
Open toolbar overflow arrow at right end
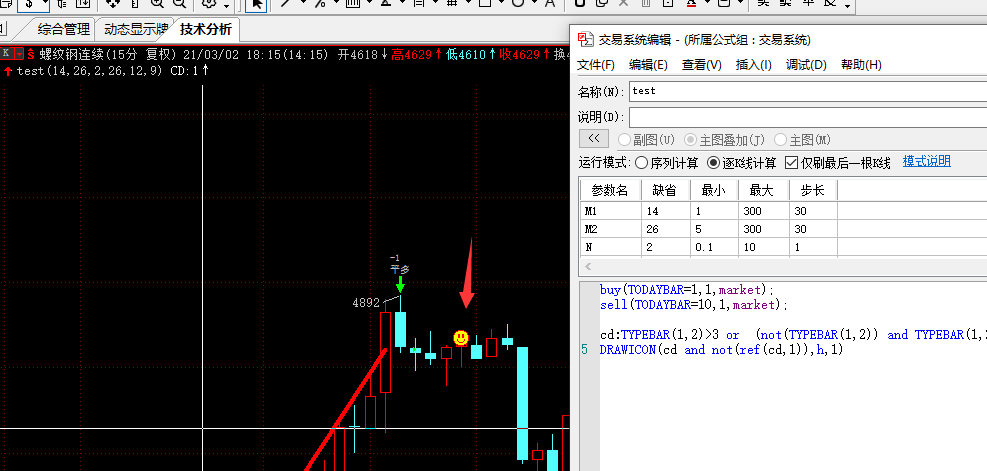click(848, 6)
